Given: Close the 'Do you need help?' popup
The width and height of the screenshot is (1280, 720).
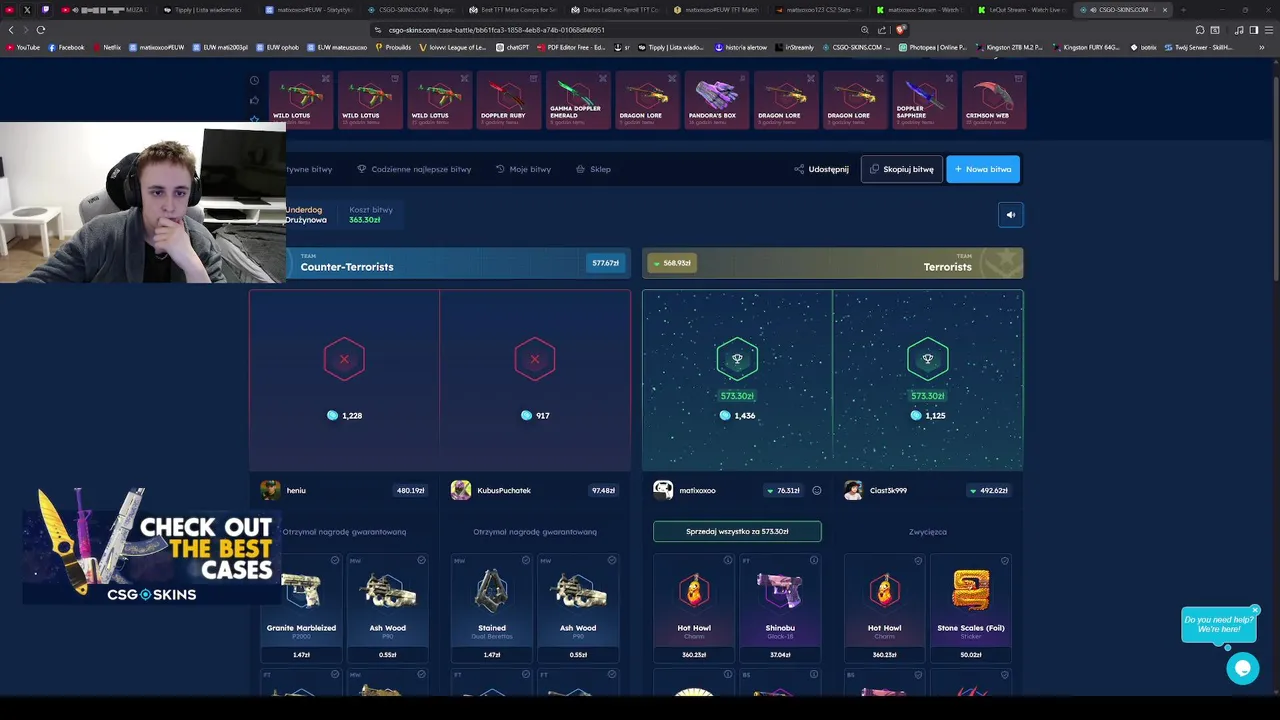Looking at the screenshot, I should pyautogui.click(x=1254, y=610).
